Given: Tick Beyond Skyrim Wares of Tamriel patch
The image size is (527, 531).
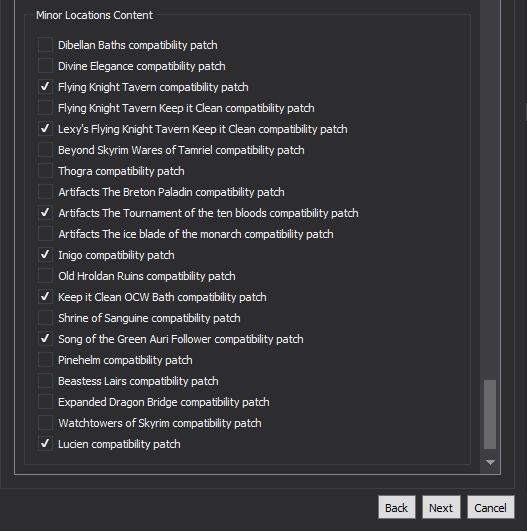Looking at the screenshot, I should point(45,150).
